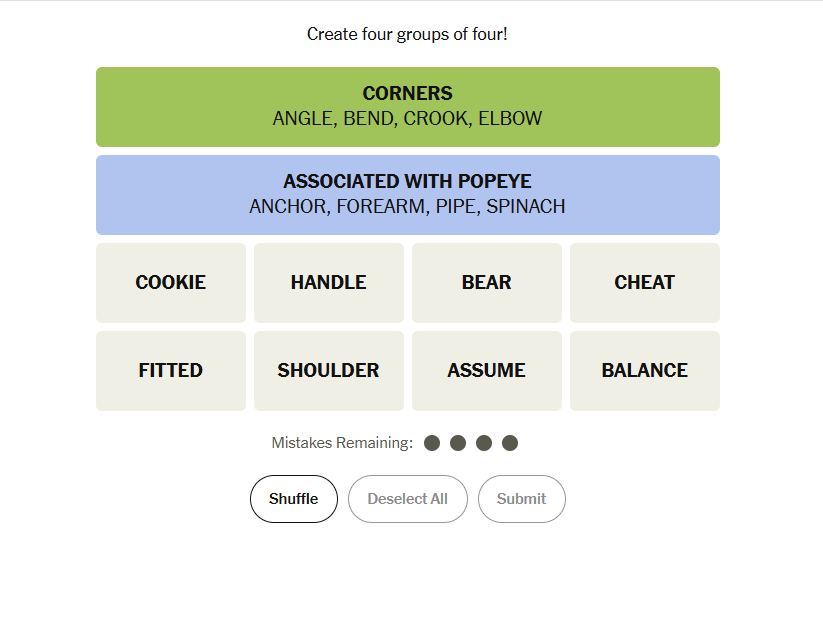This screenshot has height=623, width=823.
Task: Click the Deselect All button
Action: [408, 499]
